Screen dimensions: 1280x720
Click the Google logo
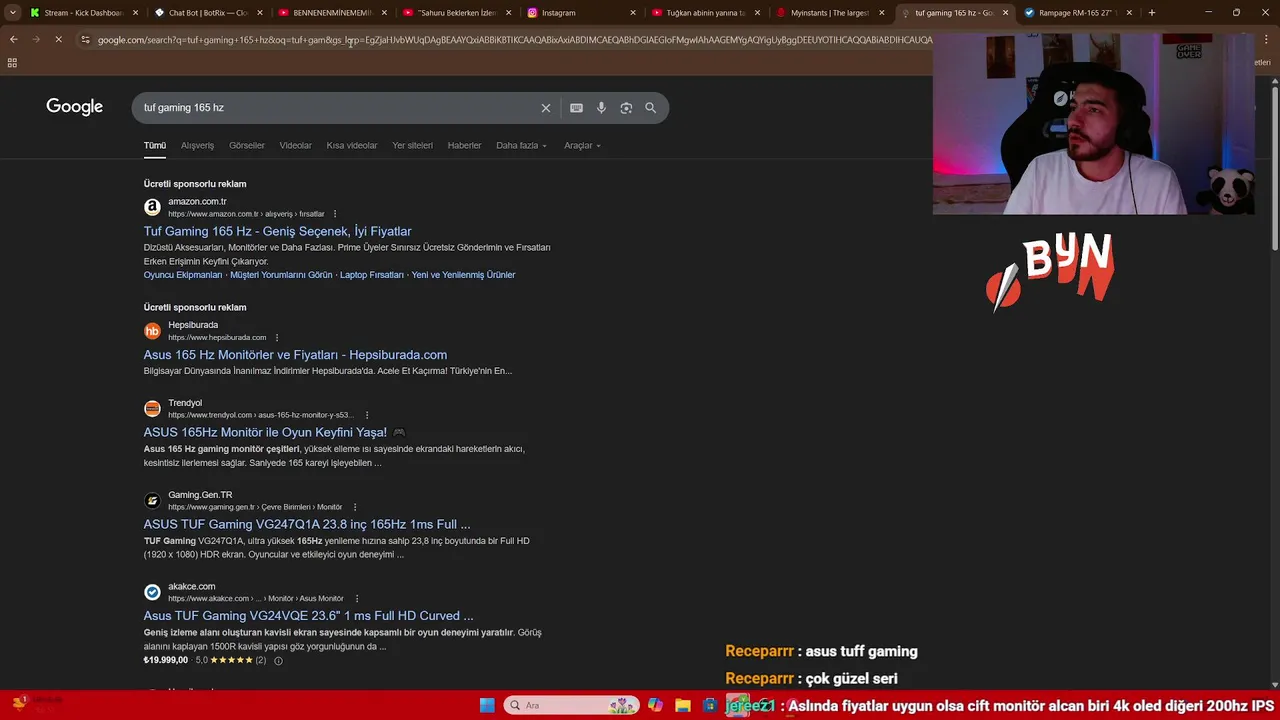point(75,107)
